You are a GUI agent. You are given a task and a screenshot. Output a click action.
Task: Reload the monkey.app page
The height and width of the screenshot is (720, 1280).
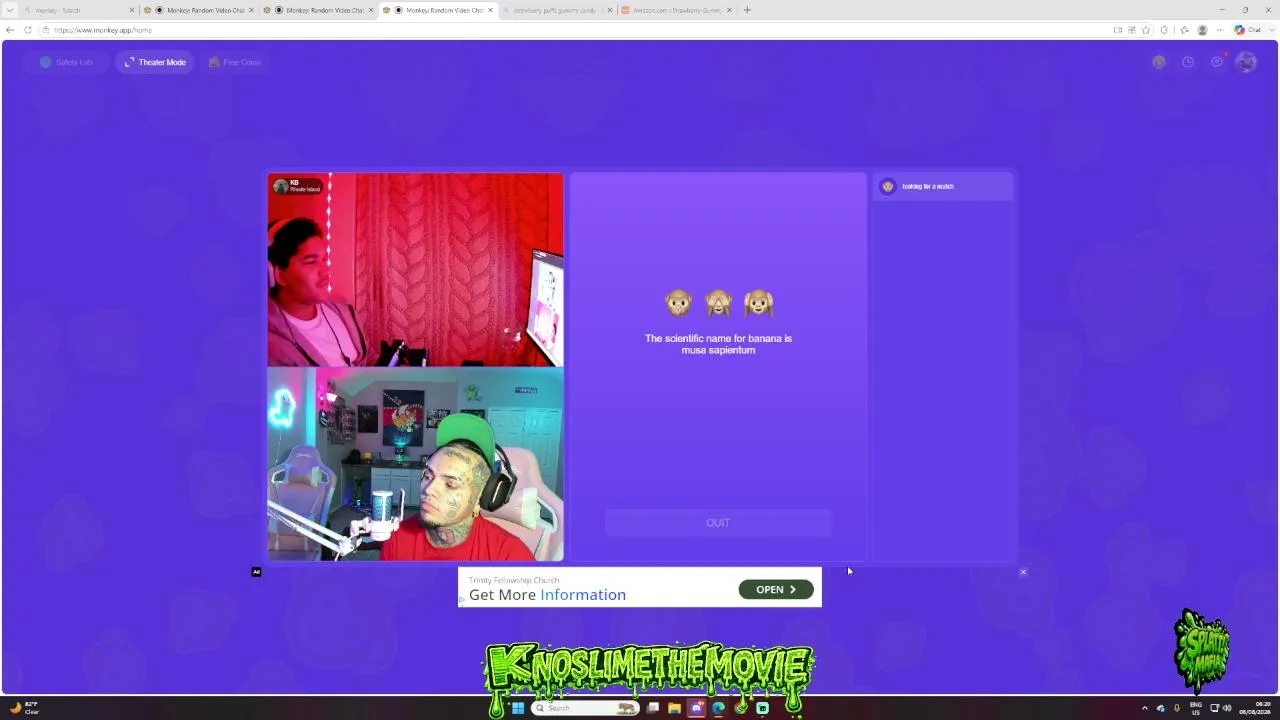tap(27, 30)
